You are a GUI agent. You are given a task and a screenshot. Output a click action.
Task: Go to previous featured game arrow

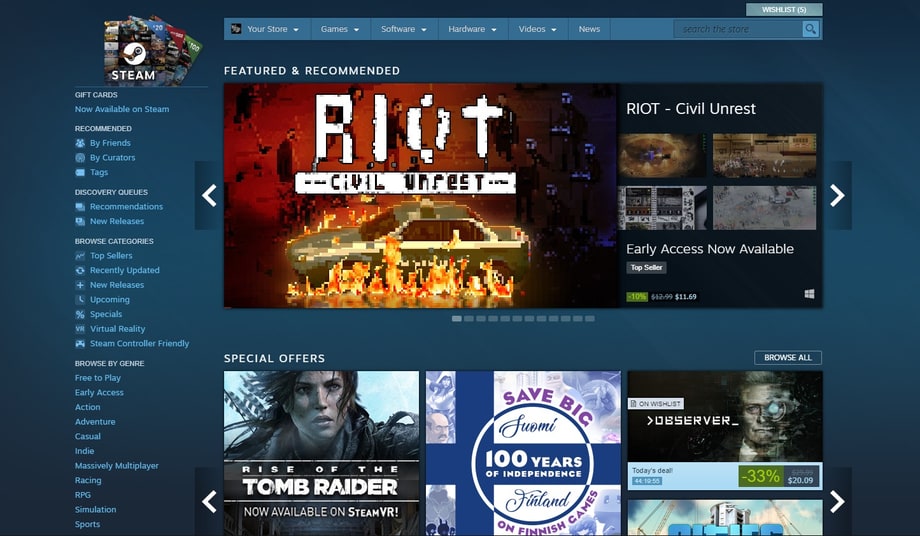pyautogui.click(x=209, y=195)
